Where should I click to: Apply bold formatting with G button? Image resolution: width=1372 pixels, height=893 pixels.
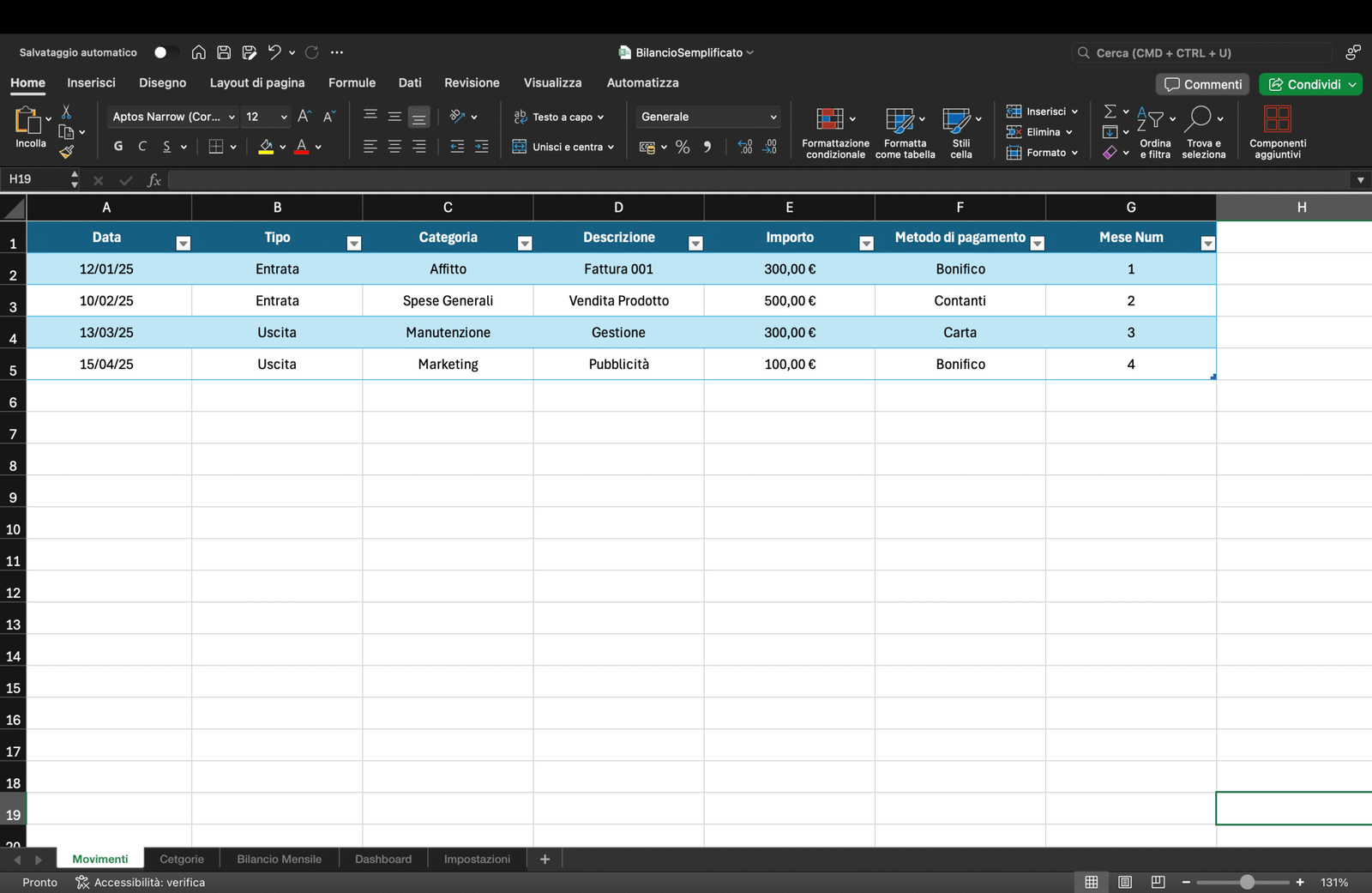118,147
